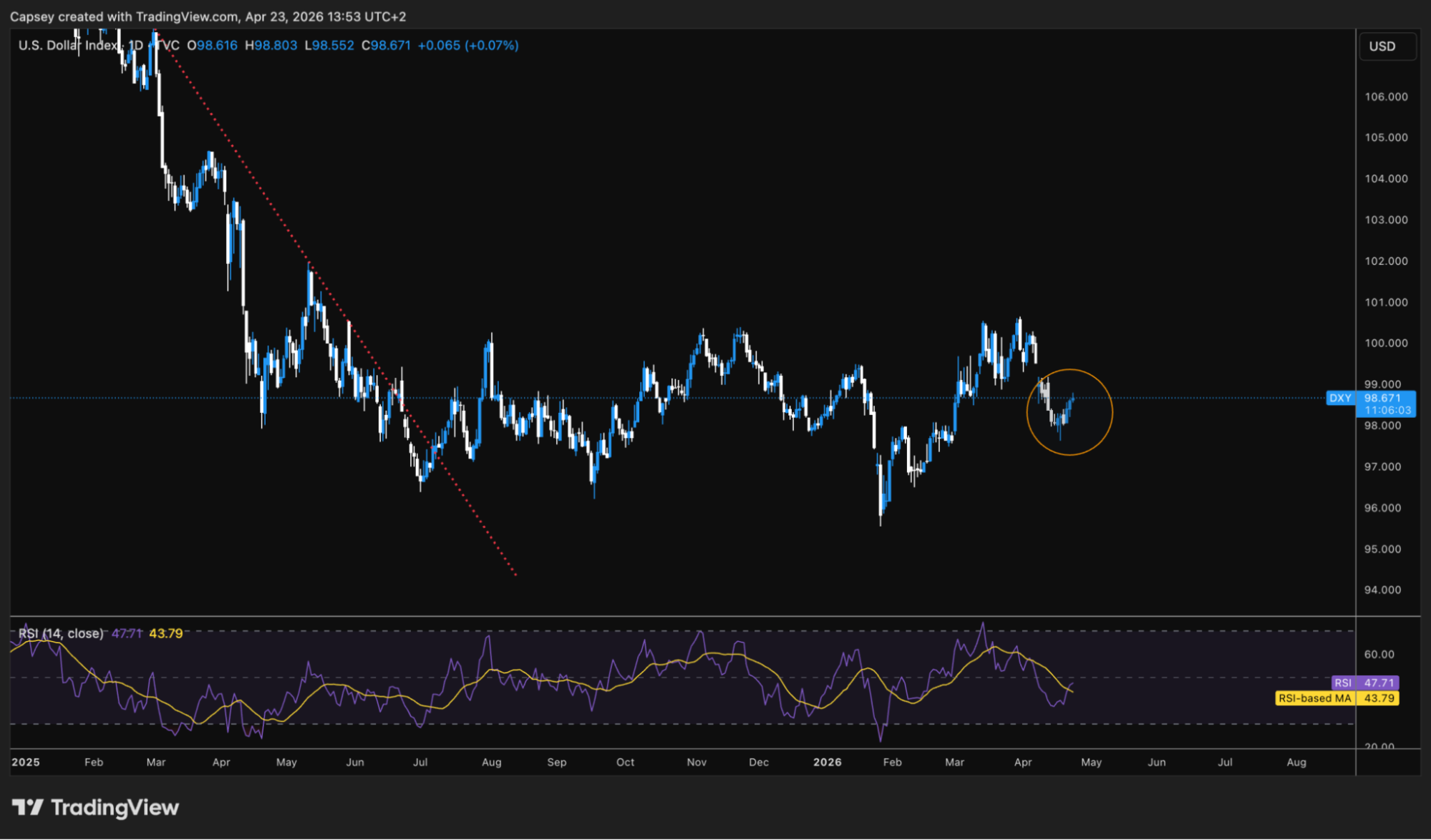Click the 100.000 level on price scale
Viewport: 1431px width, 840px height.
click(1385, 343)
